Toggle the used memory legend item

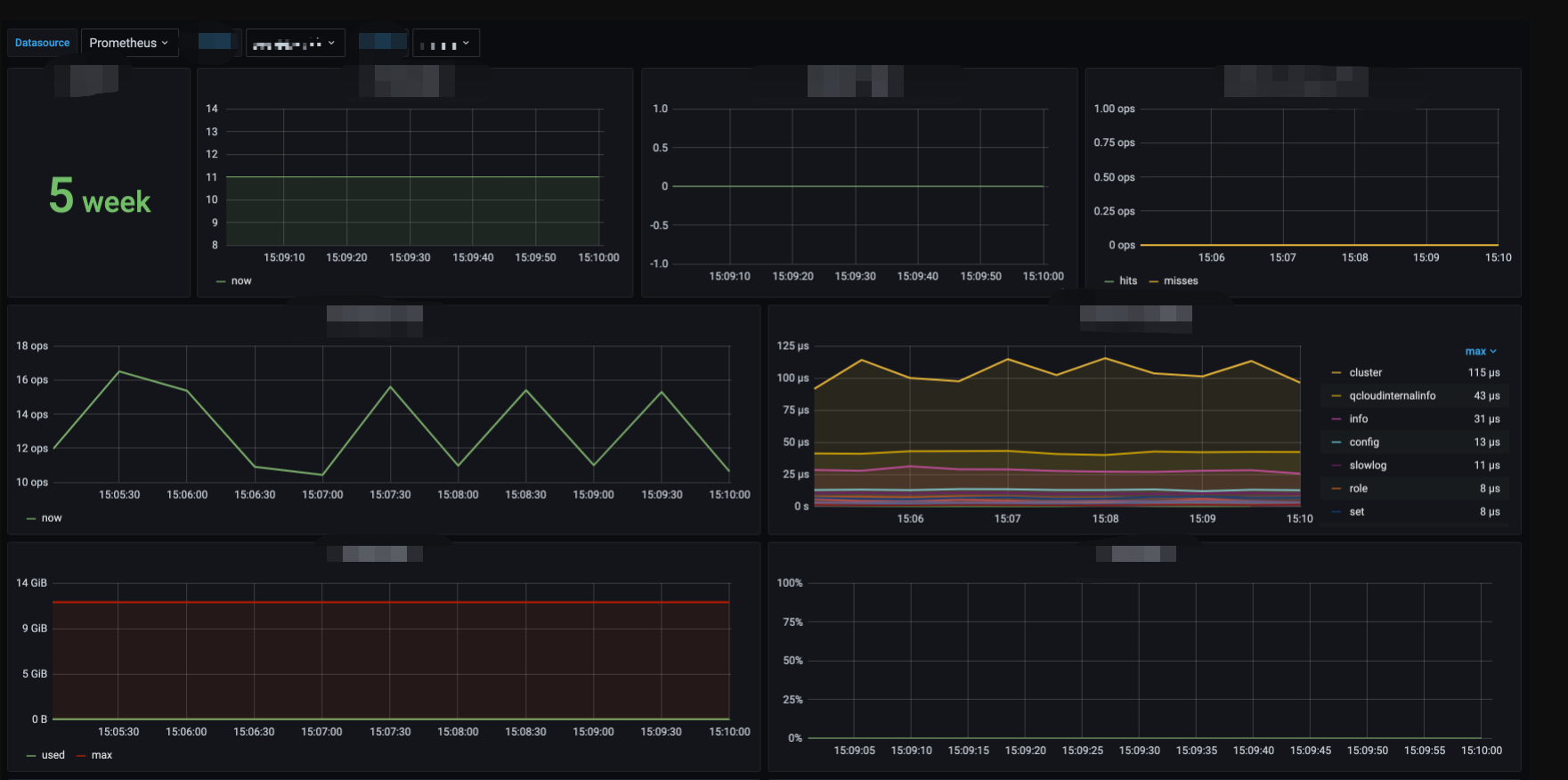[53, 756]
